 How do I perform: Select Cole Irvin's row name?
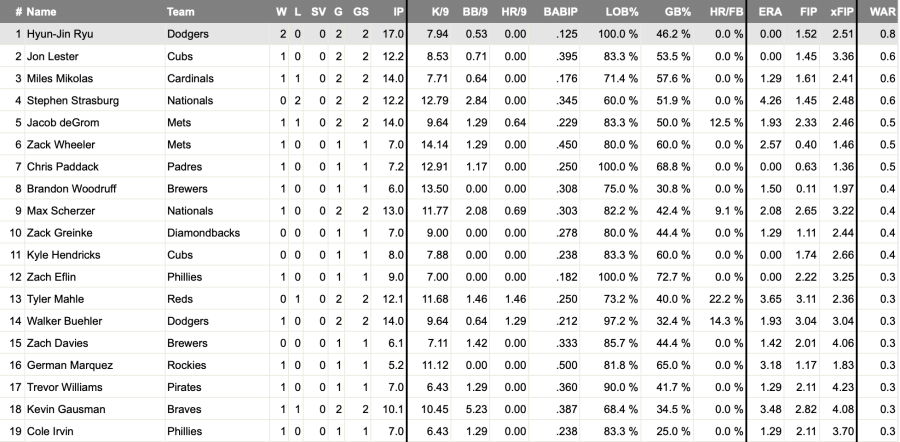click(50, 431)
